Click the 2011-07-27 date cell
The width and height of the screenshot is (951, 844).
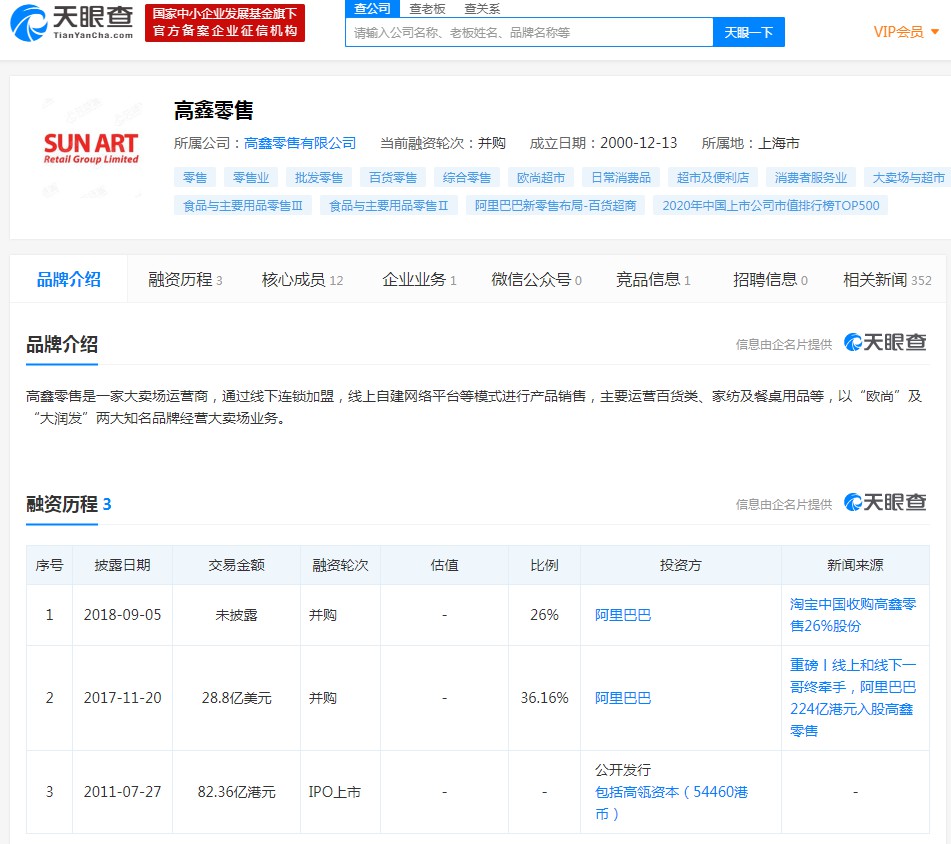click(x=123, y=792)
